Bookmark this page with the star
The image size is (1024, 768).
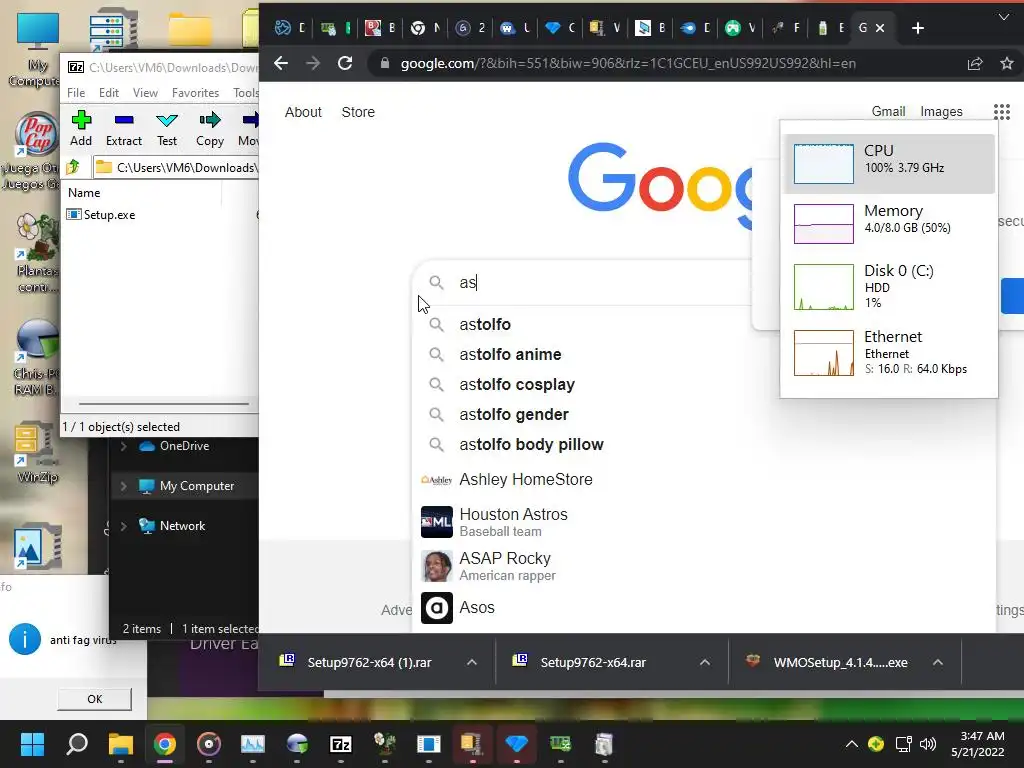[x=1006, y=63]
